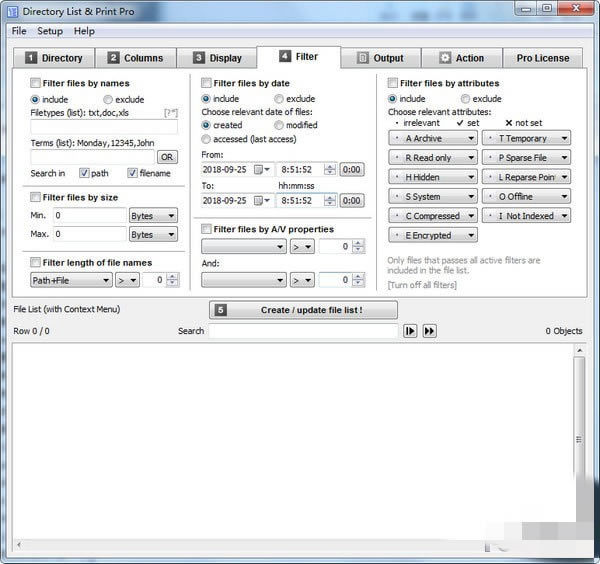Open the R Read only attribute dropdown
Image resolution: width=600 pixels, height=564 pixels.
(x=433, y=158)
